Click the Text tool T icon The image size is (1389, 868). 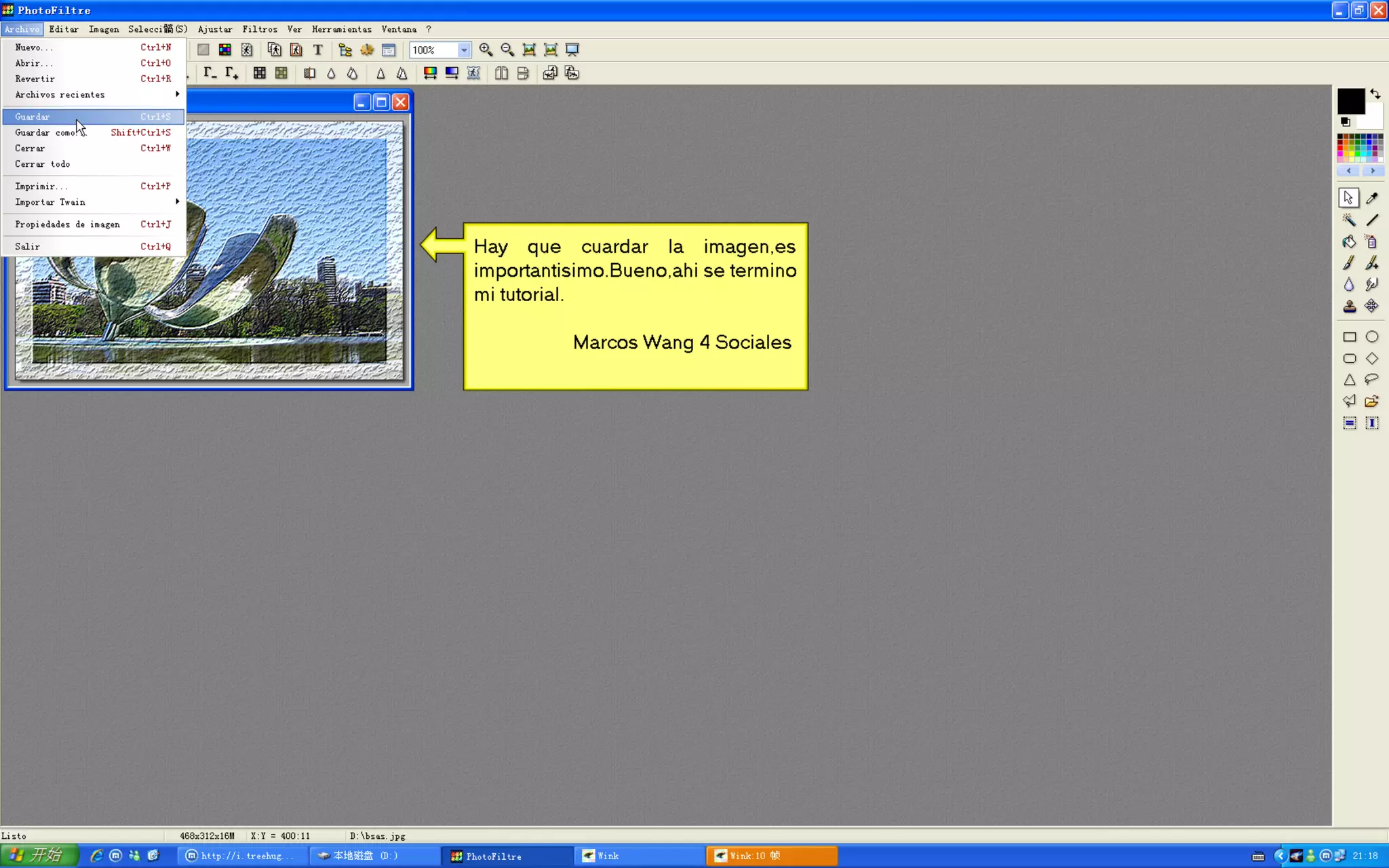coord(317,50)
